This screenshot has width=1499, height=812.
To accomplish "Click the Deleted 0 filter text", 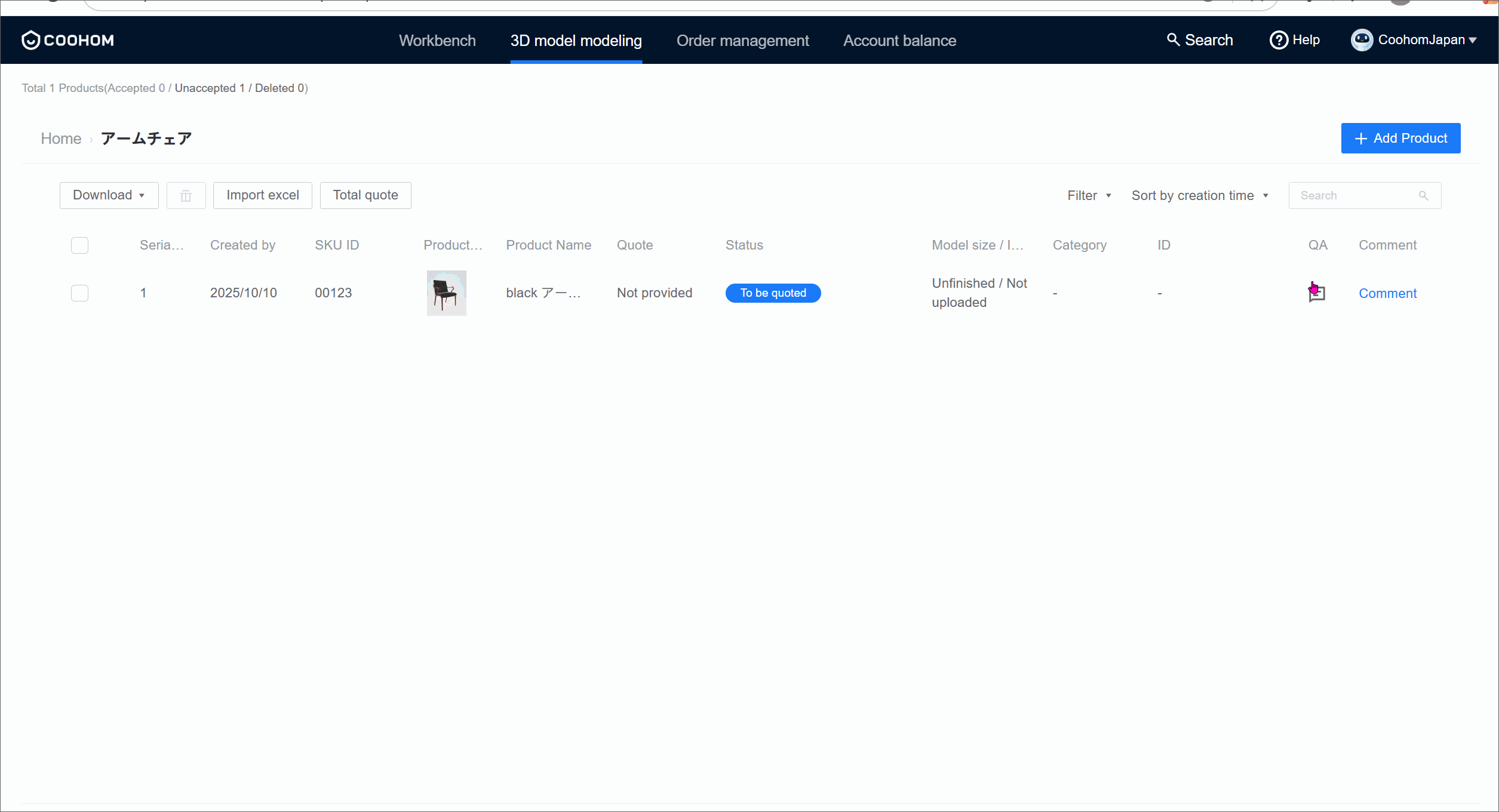I will coord(279,88).
